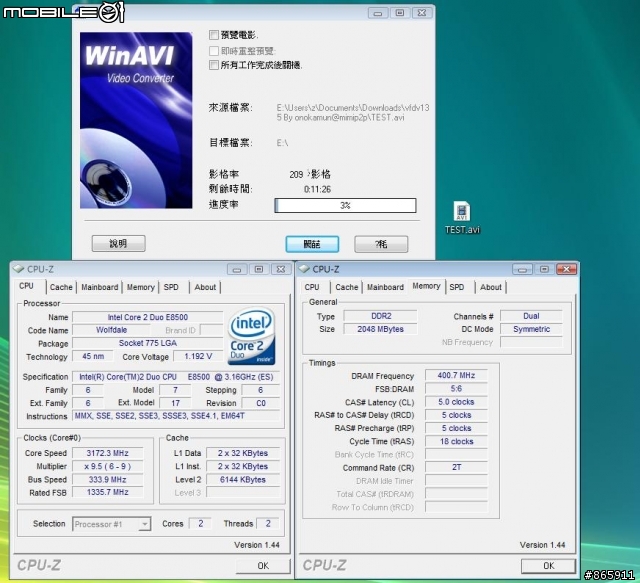
Task: Close the right CPU-Z window with red X
Action: [x=567, y=269]
